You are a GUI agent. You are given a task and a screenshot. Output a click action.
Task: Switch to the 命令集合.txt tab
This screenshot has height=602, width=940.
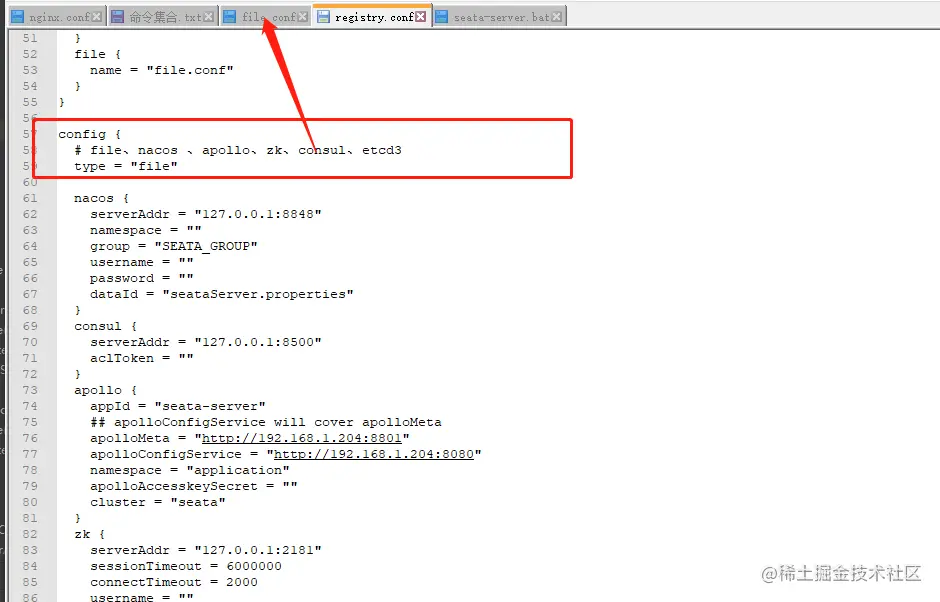pyautogui.click(x=162, y=17)
